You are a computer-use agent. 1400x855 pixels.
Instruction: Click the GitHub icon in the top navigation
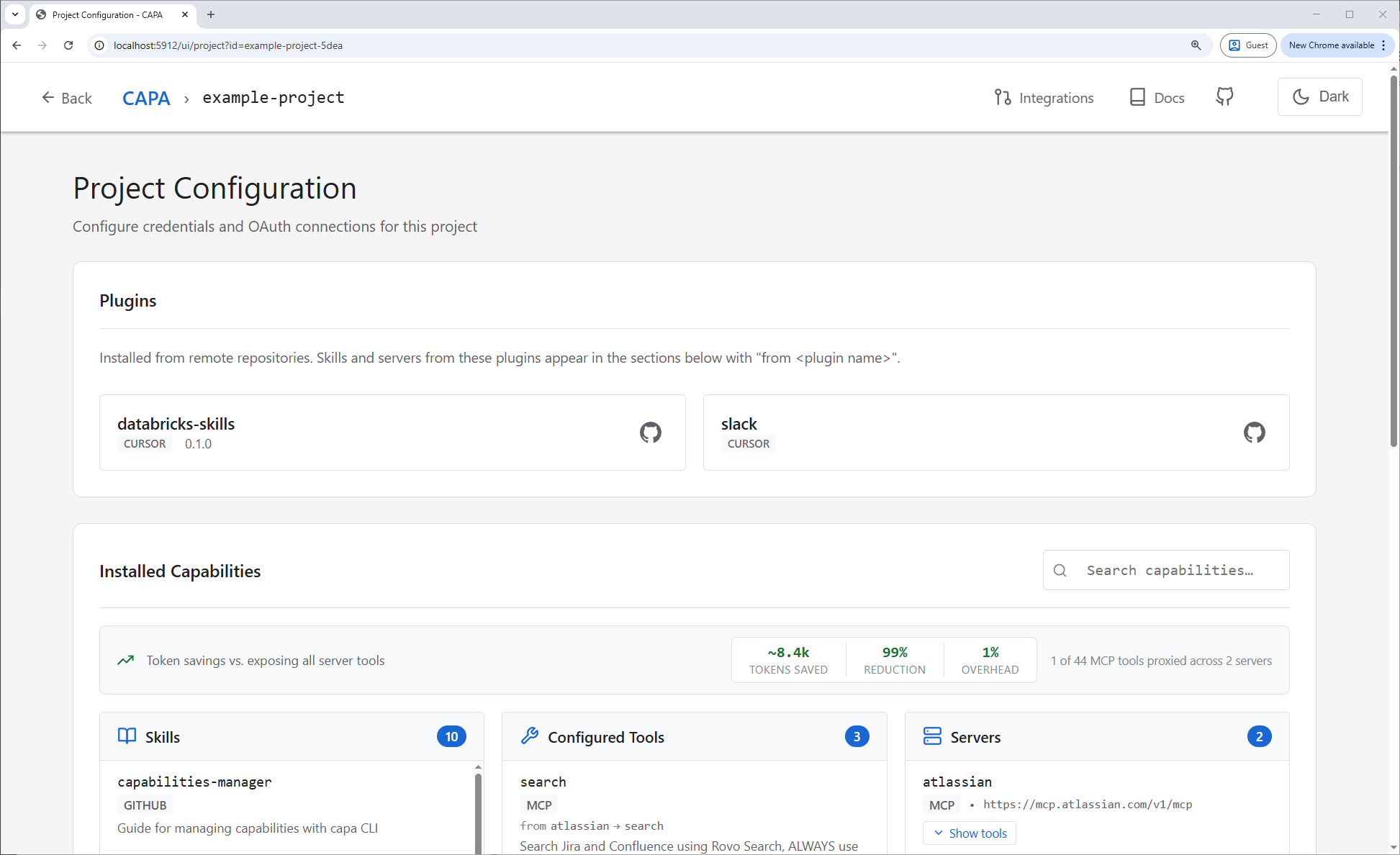pos(1224,96)
